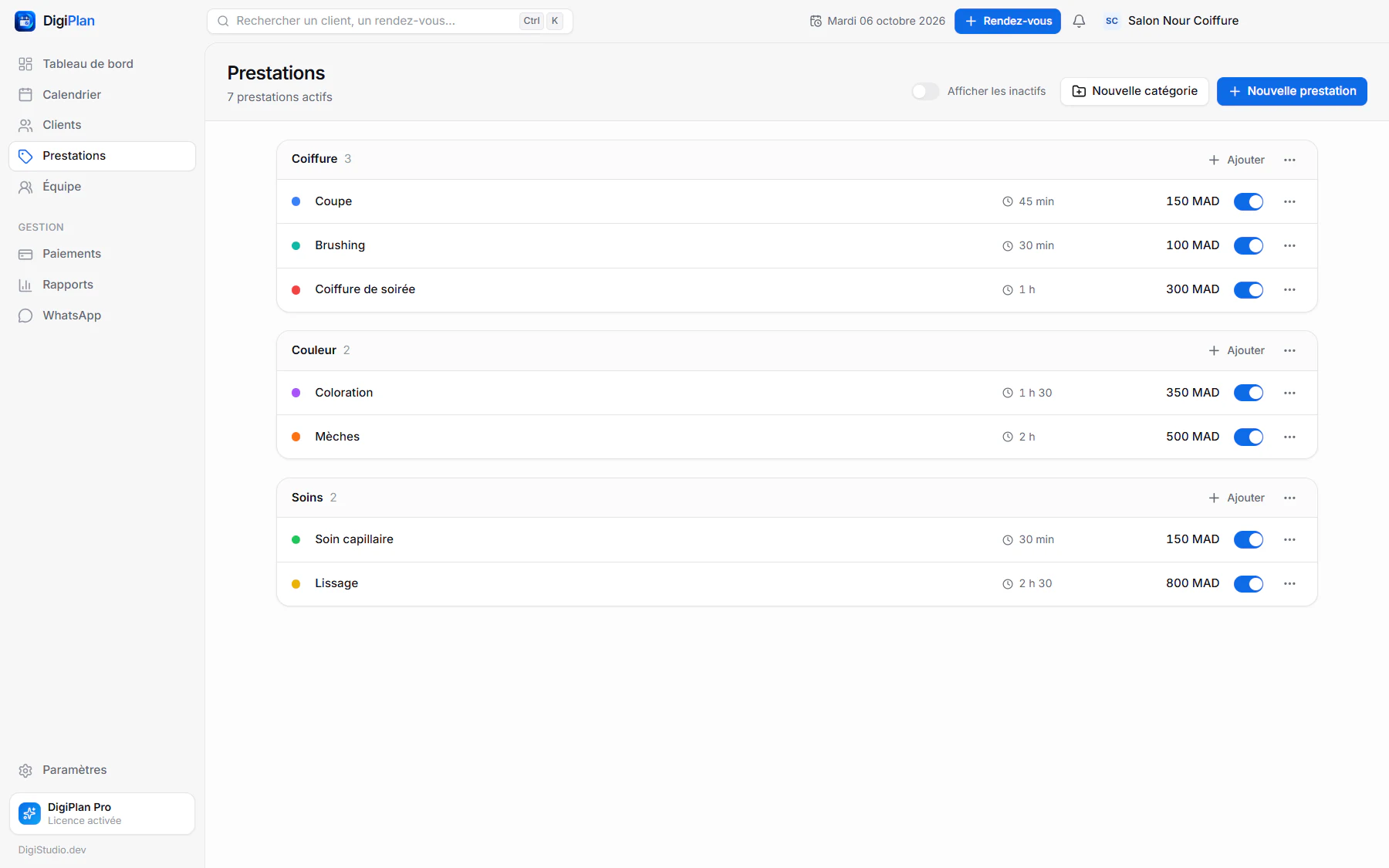Click the SC salon avatar
Image resolution: width=1389 pixels, height=868 pixels.
tap(1111, 21)
